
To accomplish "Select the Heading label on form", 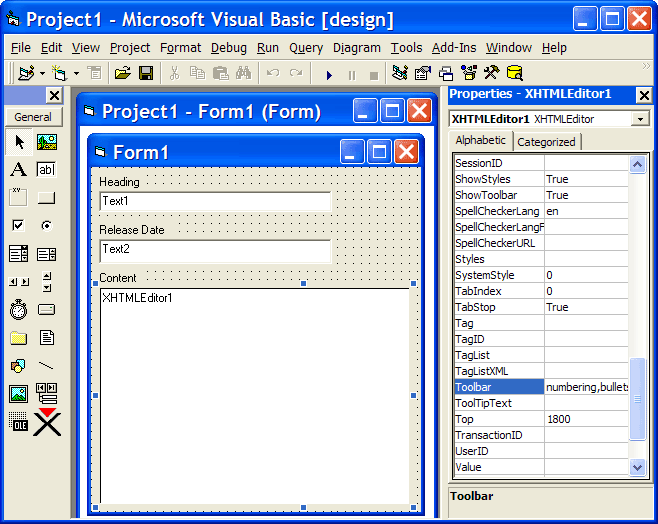I will (120, 182).
